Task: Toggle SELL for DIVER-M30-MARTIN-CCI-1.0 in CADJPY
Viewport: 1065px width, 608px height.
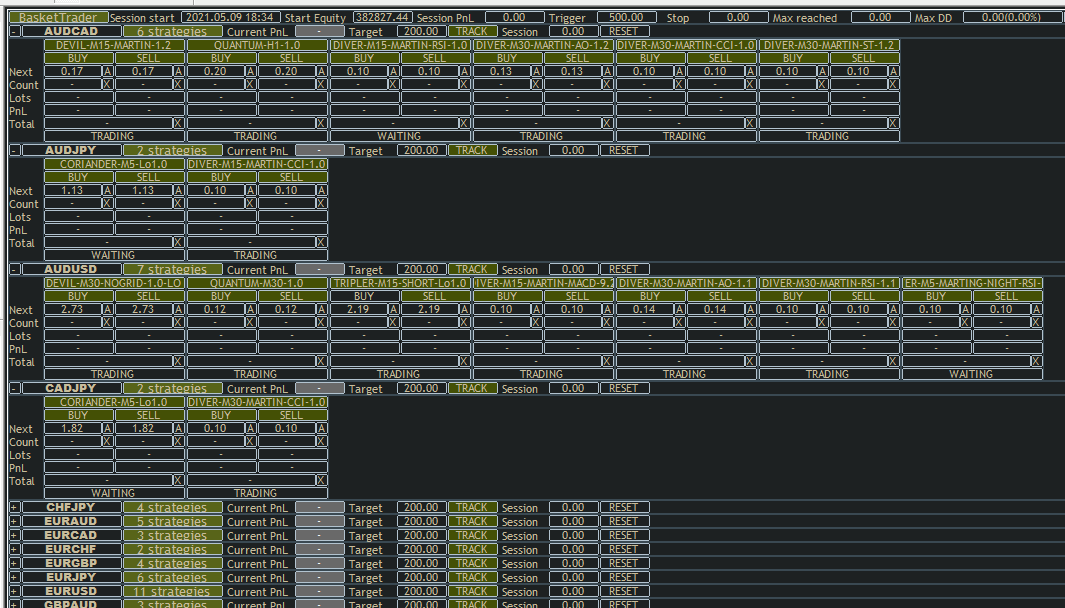Action: (x=291, y=414)
